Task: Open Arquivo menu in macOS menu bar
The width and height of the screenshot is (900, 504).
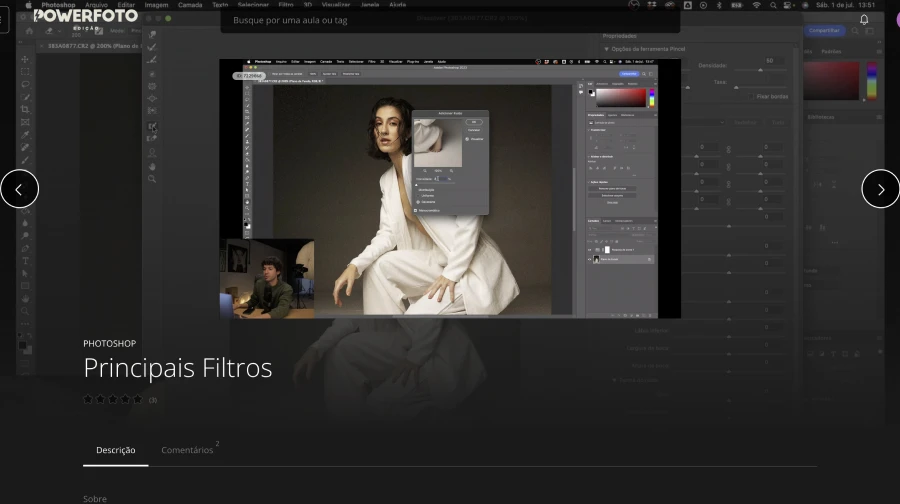Action: pos(96,5)
